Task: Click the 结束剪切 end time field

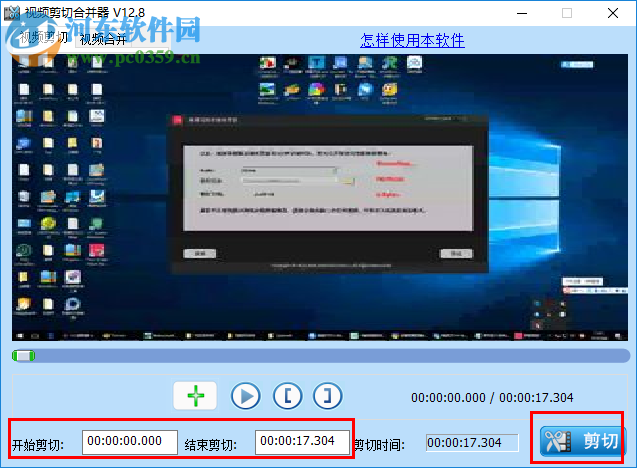Action: click(302, 442)
